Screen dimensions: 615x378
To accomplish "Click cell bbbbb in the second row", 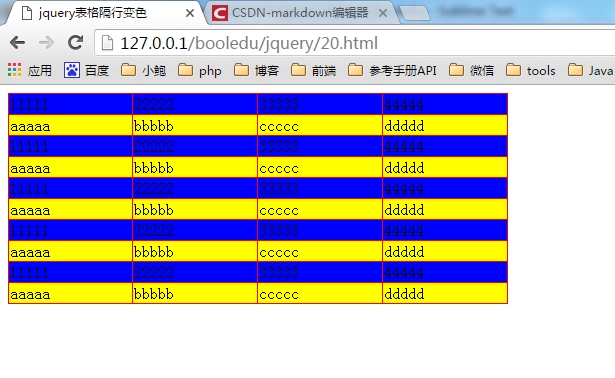I will click(x=195, y=125).
